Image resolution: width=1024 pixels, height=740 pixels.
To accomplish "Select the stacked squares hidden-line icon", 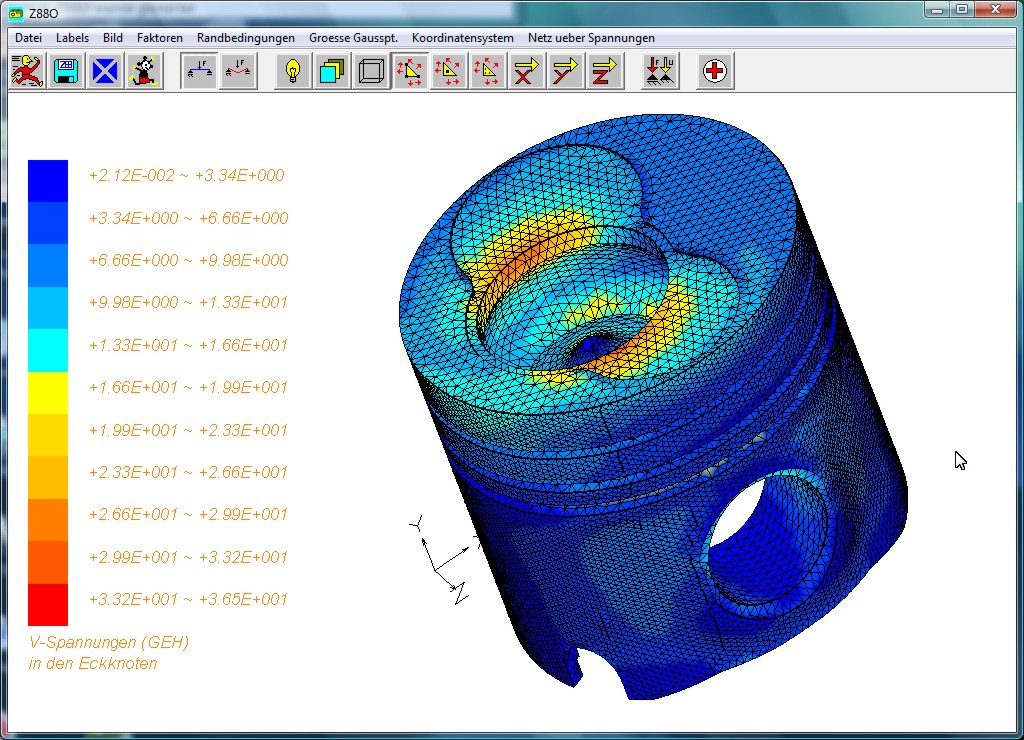I will [x=332, y=72].
